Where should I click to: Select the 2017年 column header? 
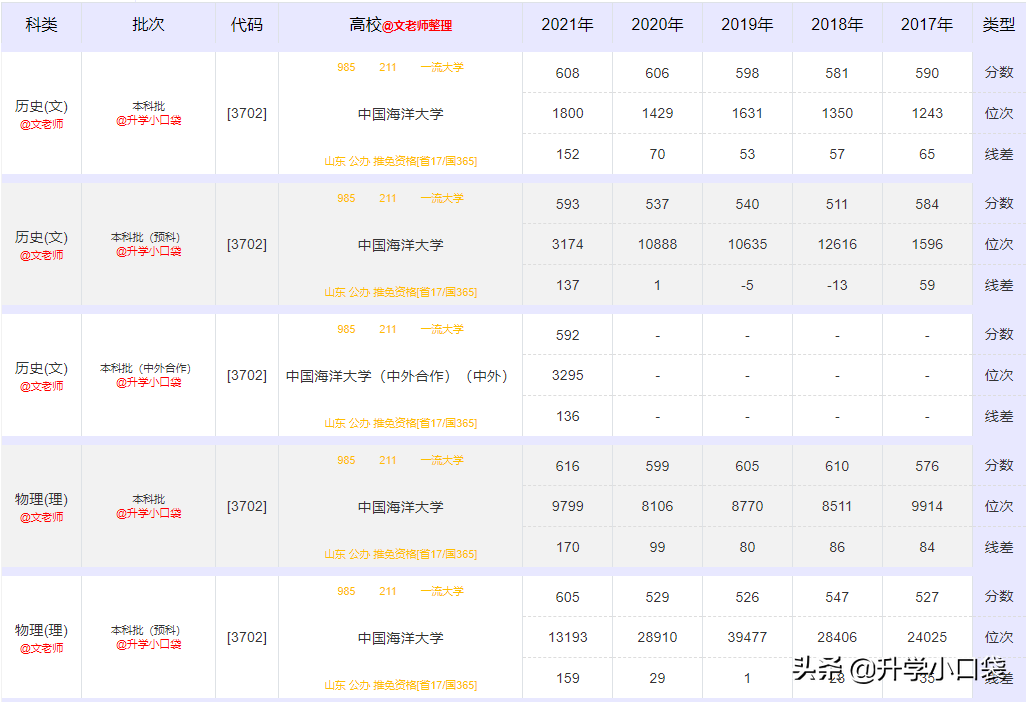[927, 25]
